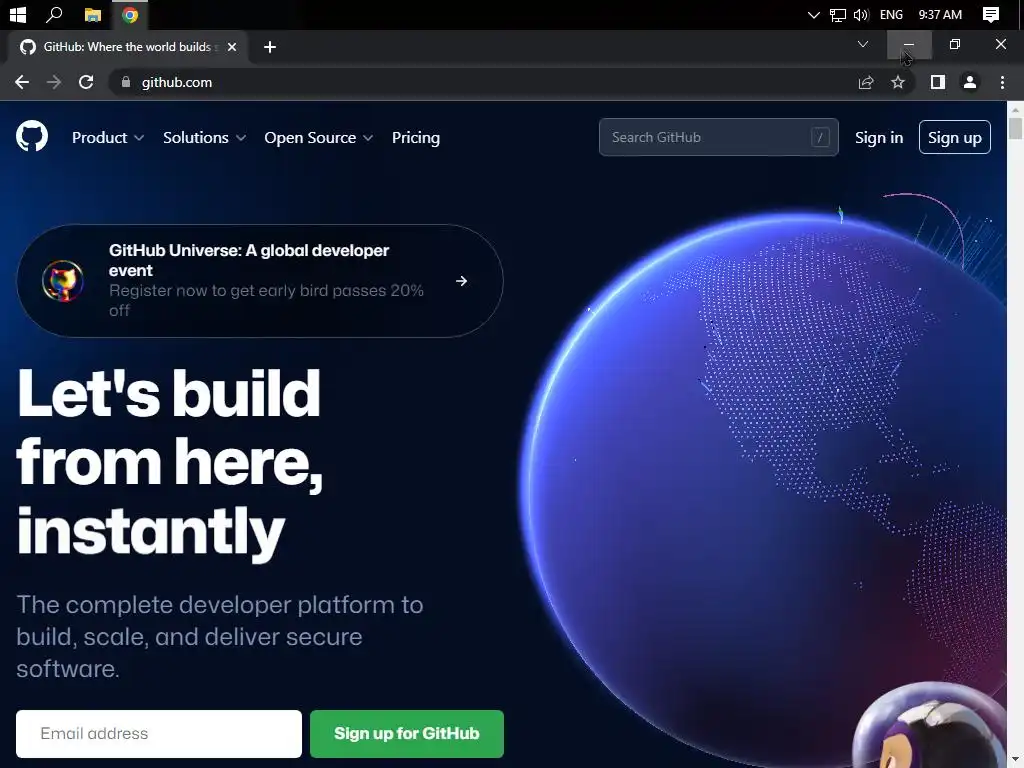Open a new tab with plus button

point(270,47)
